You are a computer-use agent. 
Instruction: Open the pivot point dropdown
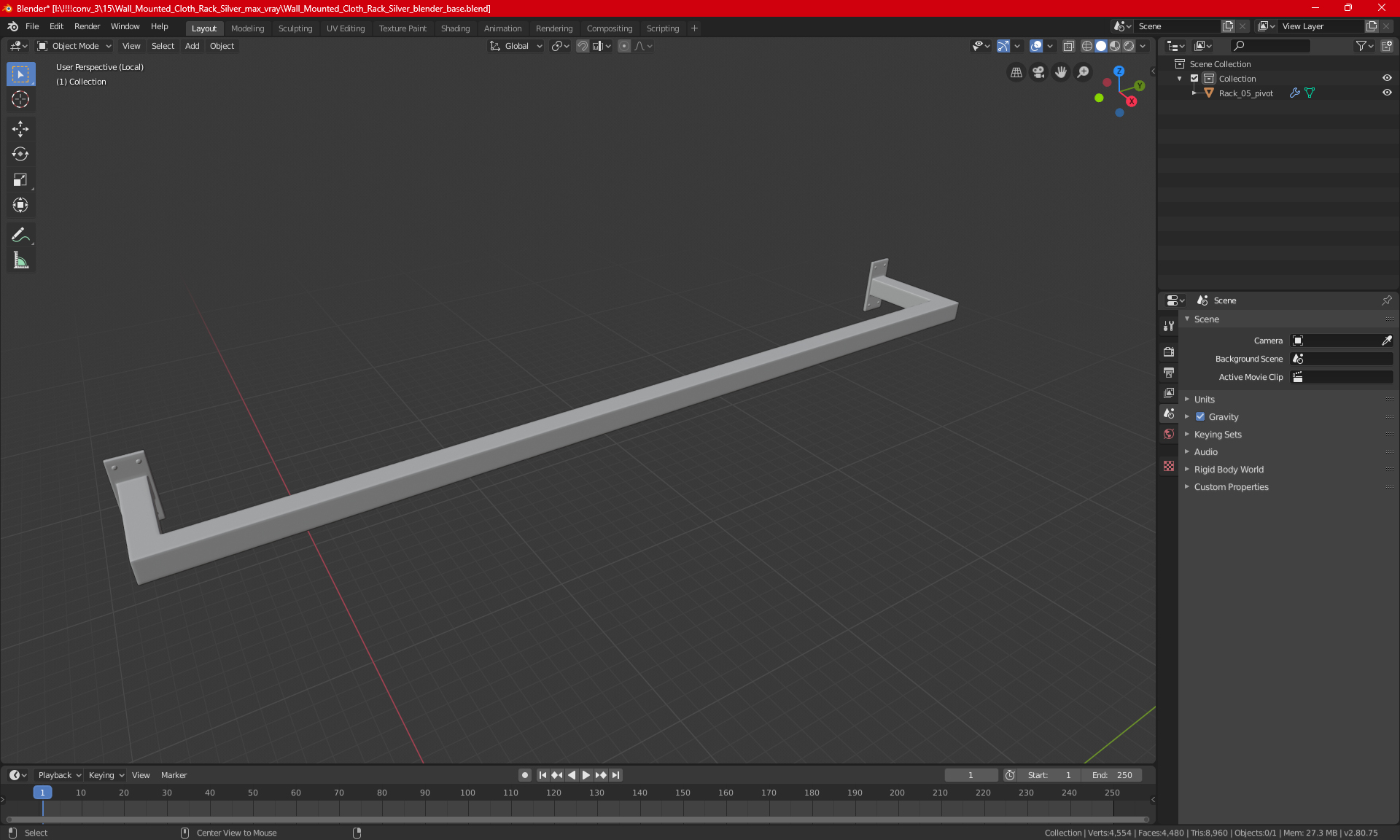[560, 46]
